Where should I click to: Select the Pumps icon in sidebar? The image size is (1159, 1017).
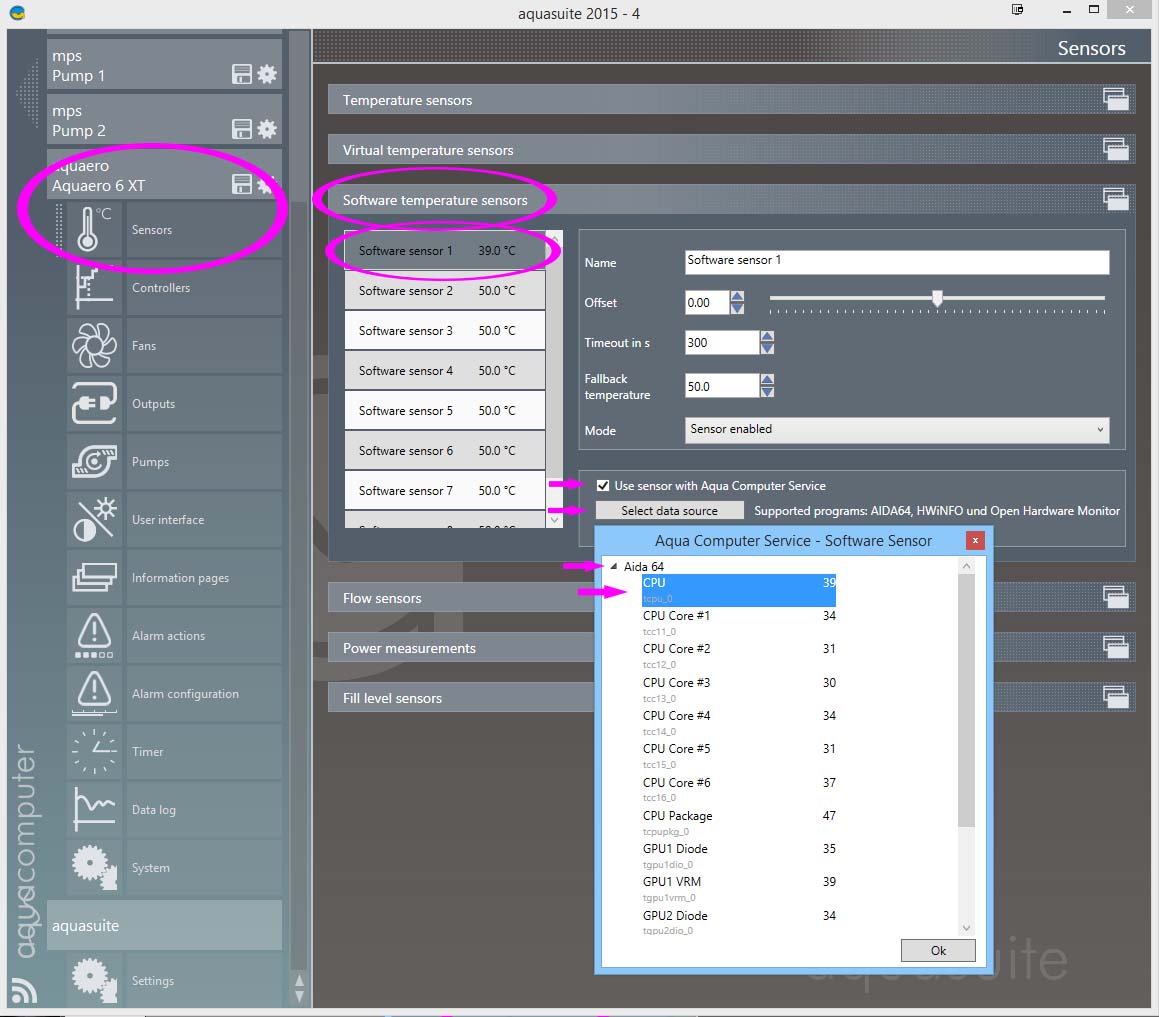95,462
